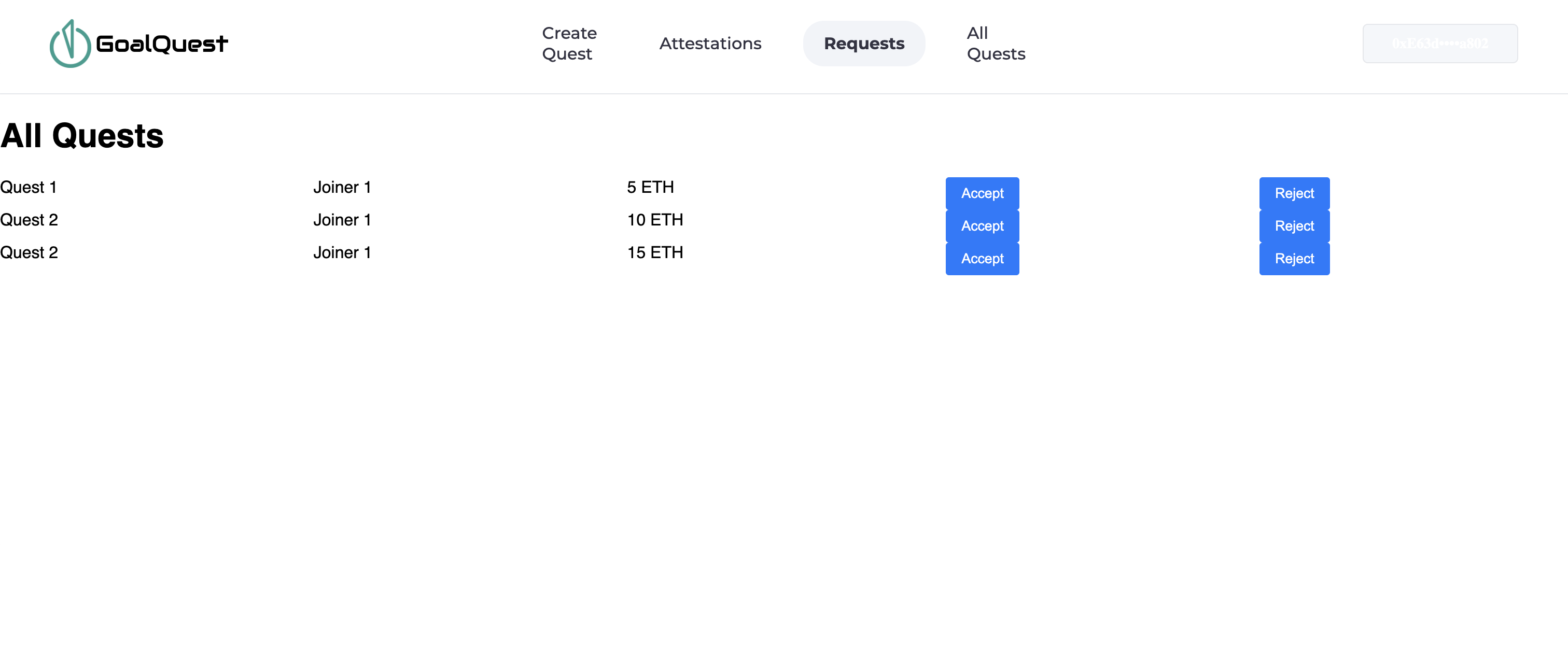Click Joiner 1 on the last row
Screen dimensions: 1568x651
(342, 252)
